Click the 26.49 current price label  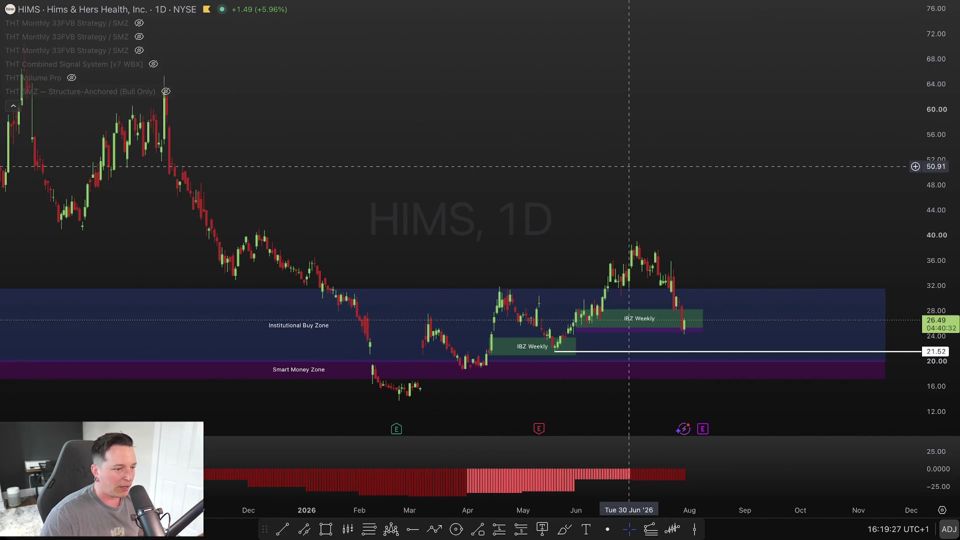tap(940, 324)
